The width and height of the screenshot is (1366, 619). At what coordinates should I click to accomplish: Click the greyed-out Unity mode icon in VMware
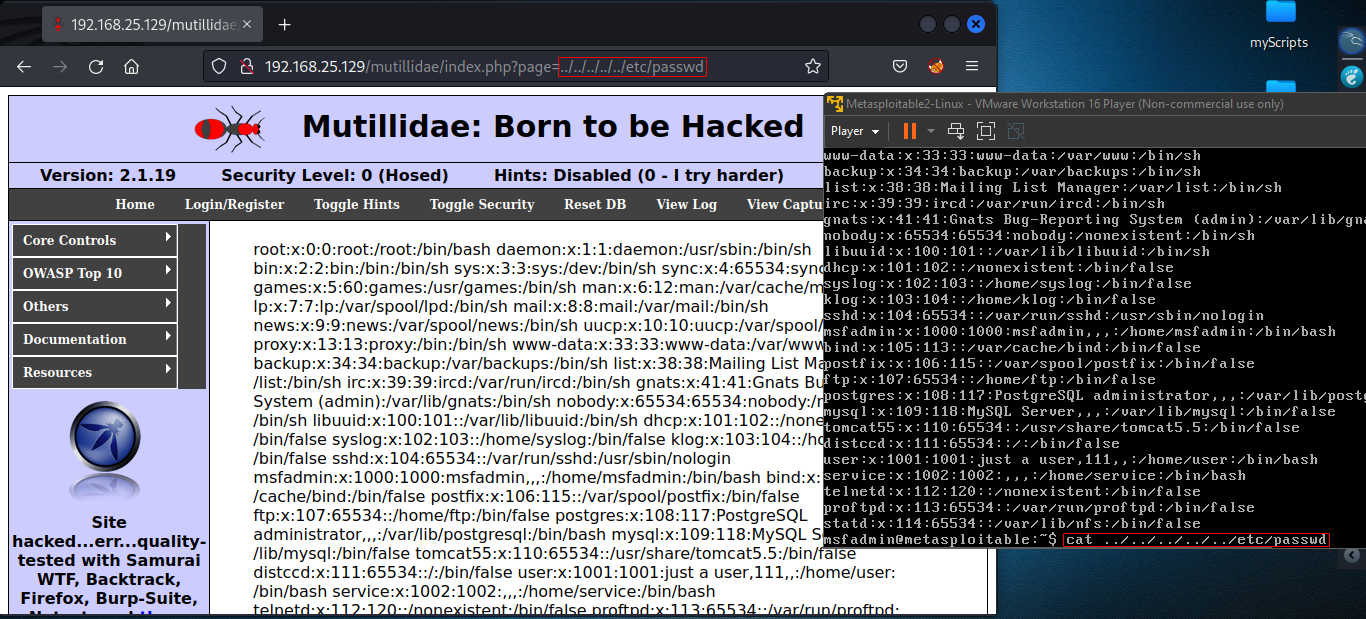pos(1016,131)
